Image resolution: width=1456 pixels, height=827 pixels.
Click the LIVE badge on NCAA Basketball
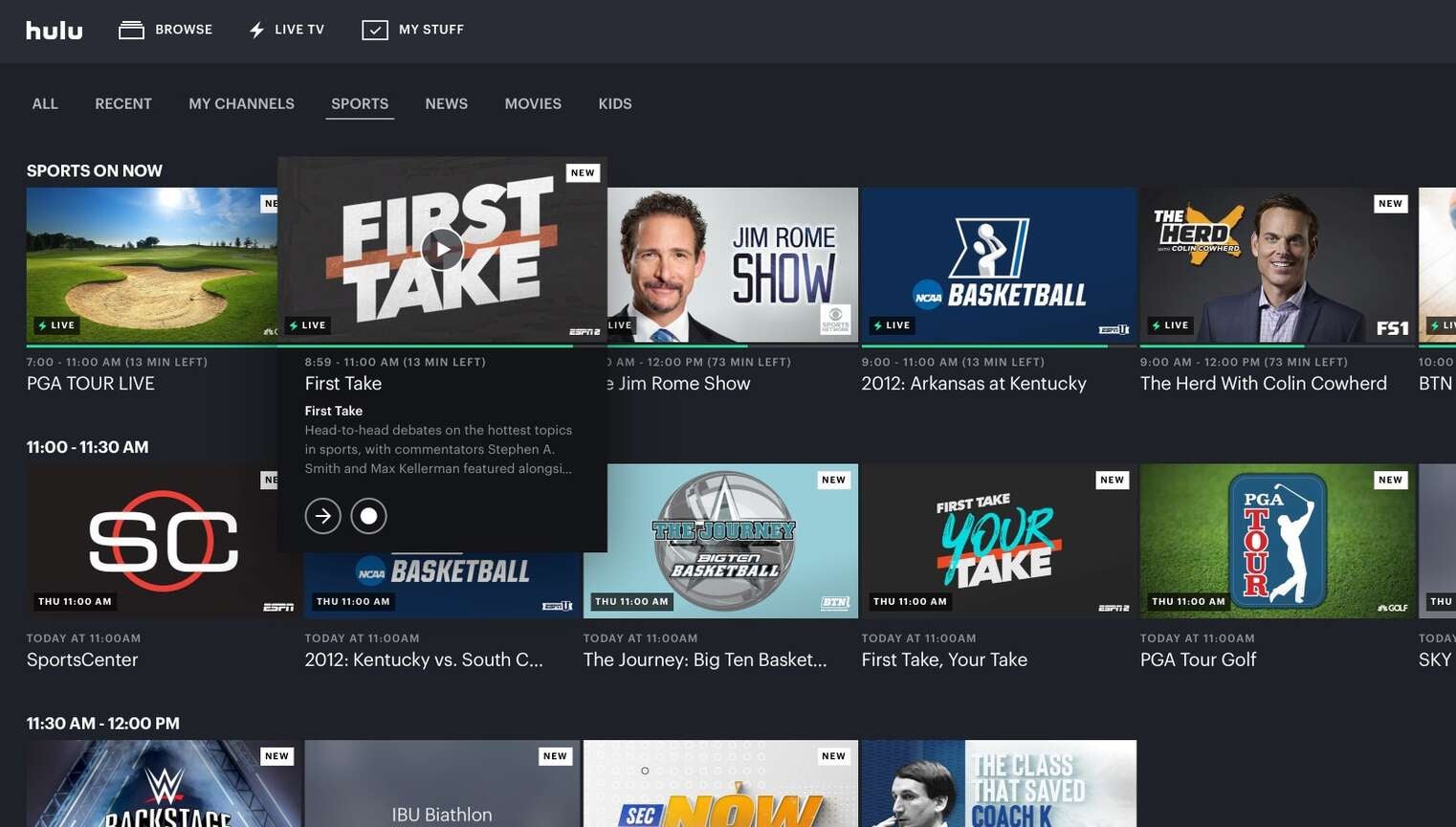point(893,325)
